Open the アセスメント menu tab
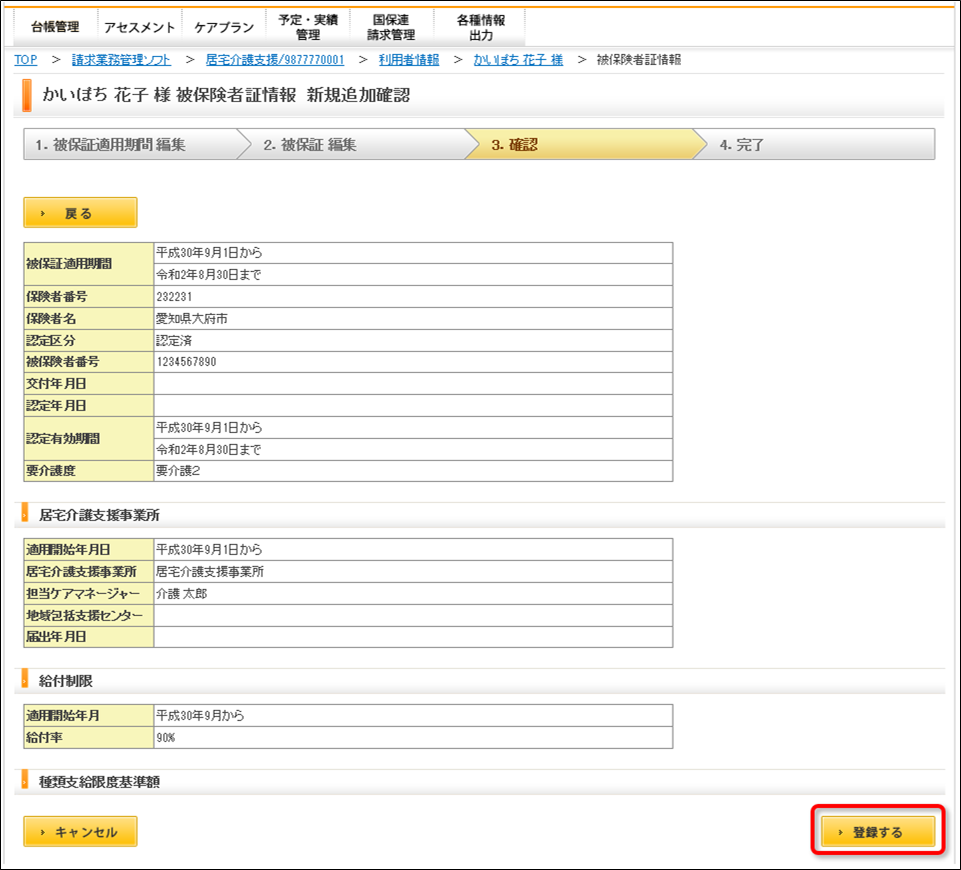This screenshot has width=961, height=870. pos(140,27)
